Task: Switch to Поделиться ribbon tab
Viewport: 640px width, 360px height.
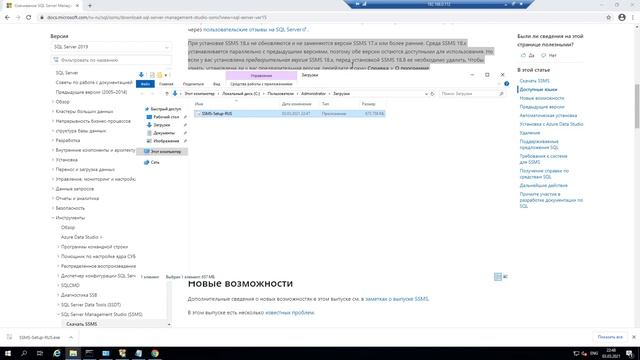Action: [193, 84]
